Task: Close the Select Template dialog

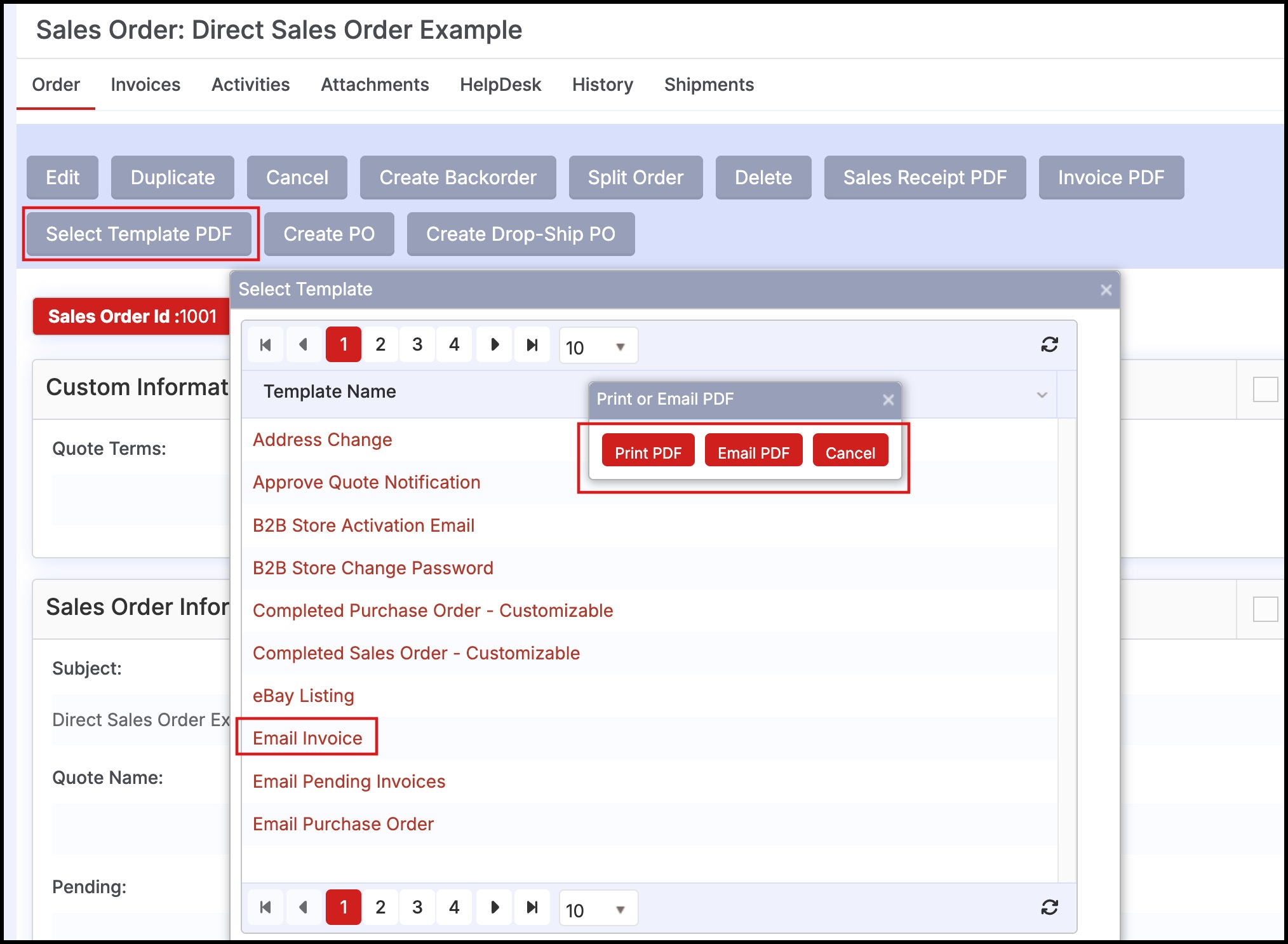Action: point(1106,290)
